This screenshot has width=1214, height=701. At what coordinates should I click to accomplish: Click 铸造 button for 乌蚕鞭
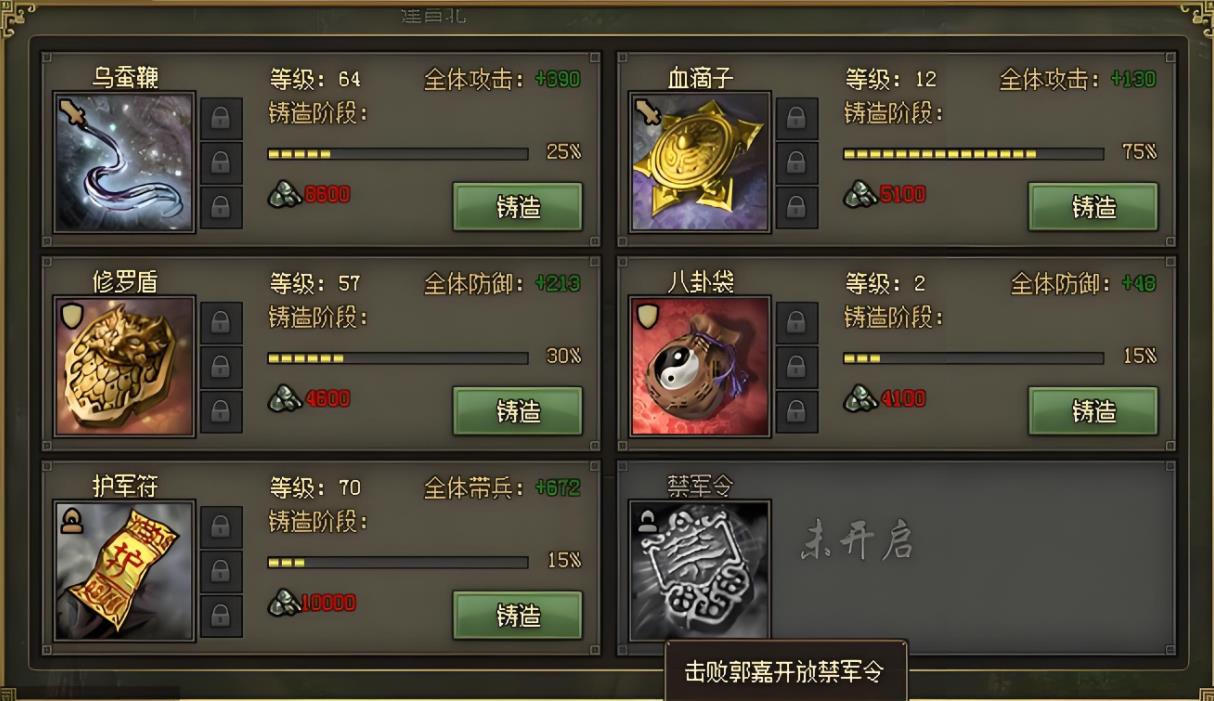pyautogui.click(x=518, y=207)
